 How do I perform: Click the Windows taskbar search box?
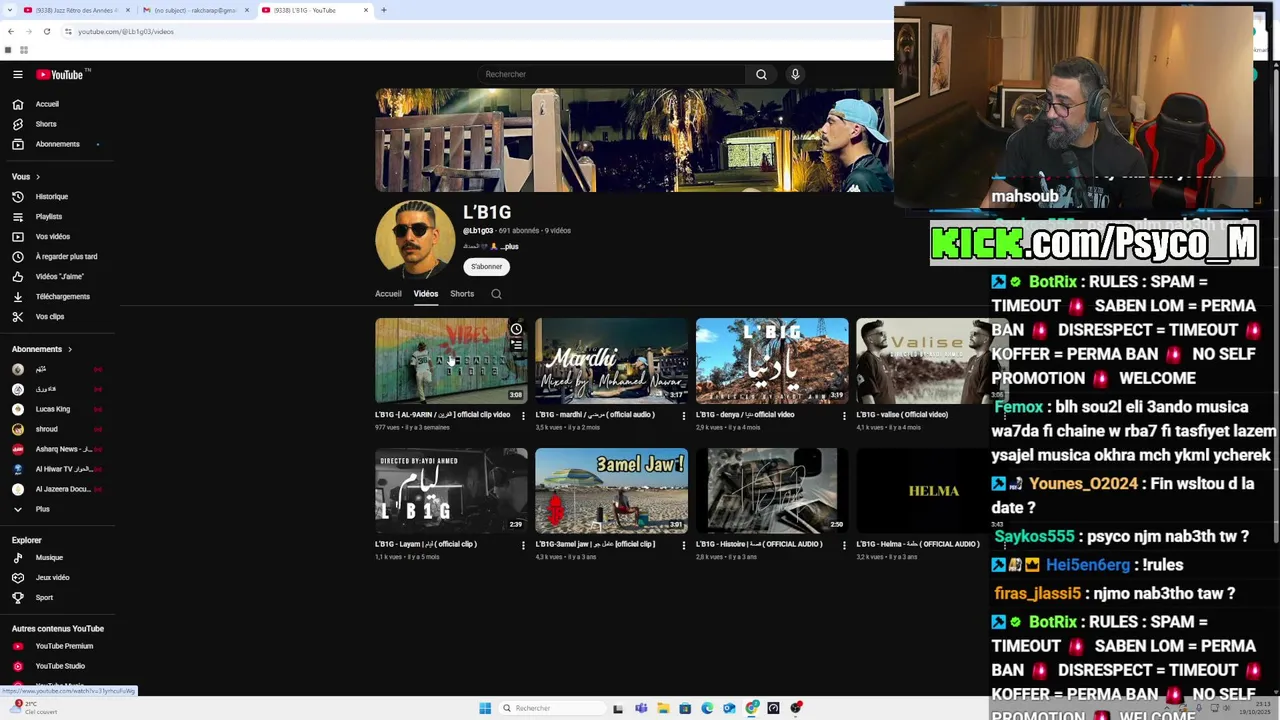553,708
